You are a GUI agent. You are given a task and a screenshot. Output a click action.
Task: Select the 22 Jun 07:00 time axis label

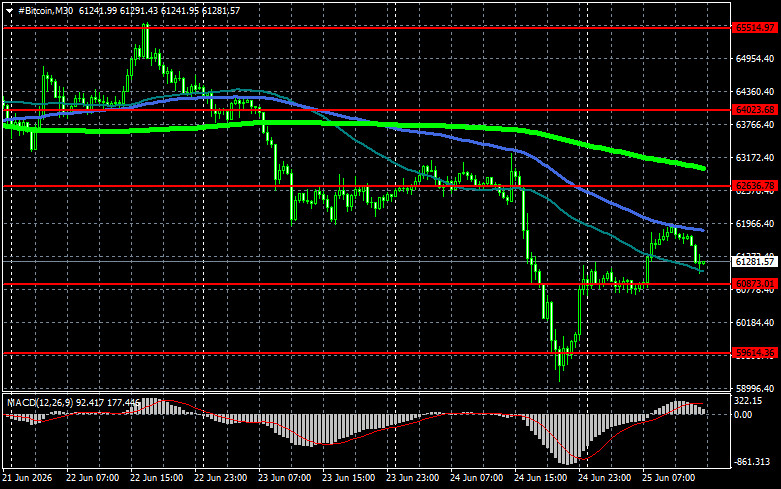point(93,478)
